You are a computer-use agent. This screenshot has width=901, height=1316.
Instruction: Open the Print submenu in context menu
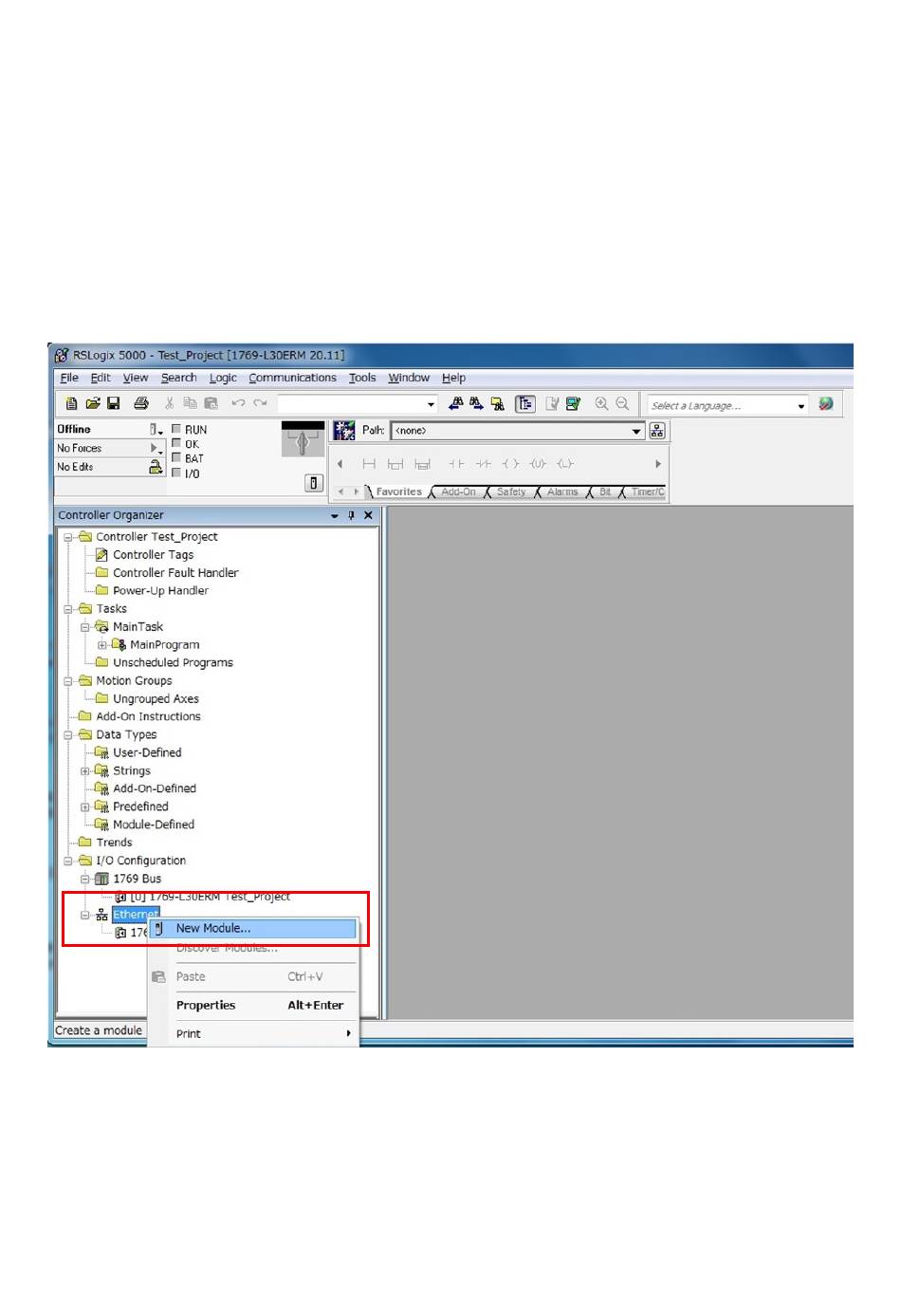[252, 1034]
